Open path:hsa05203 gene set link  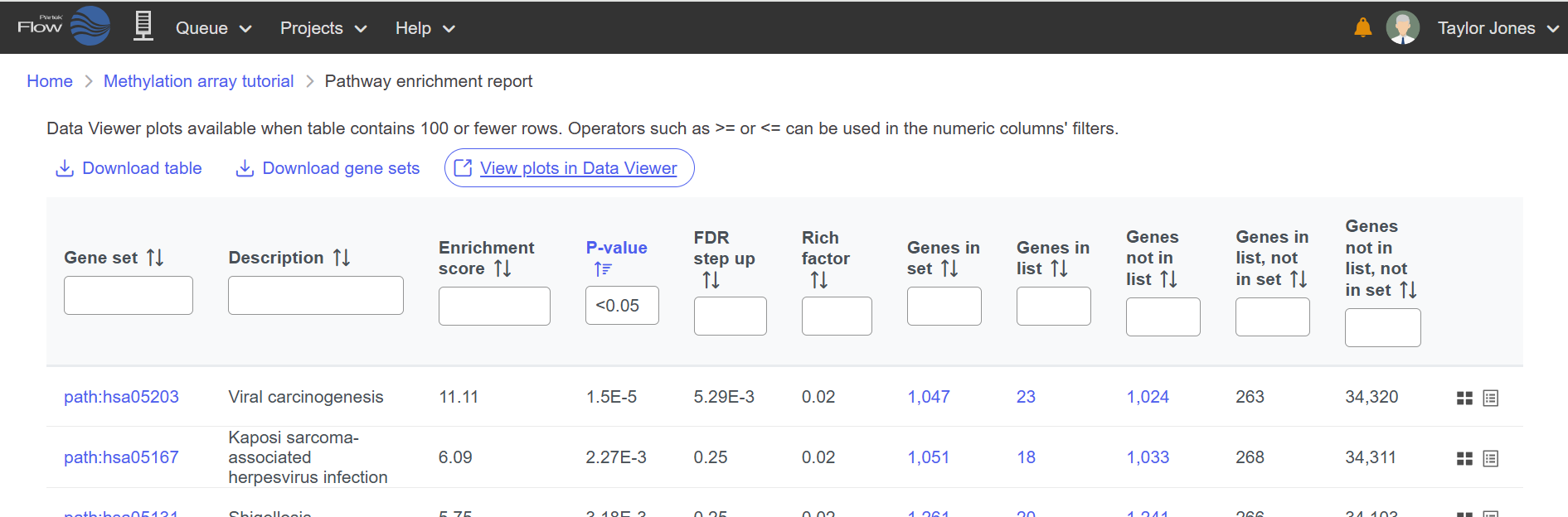pyautogui.click(x=121, y=397)
